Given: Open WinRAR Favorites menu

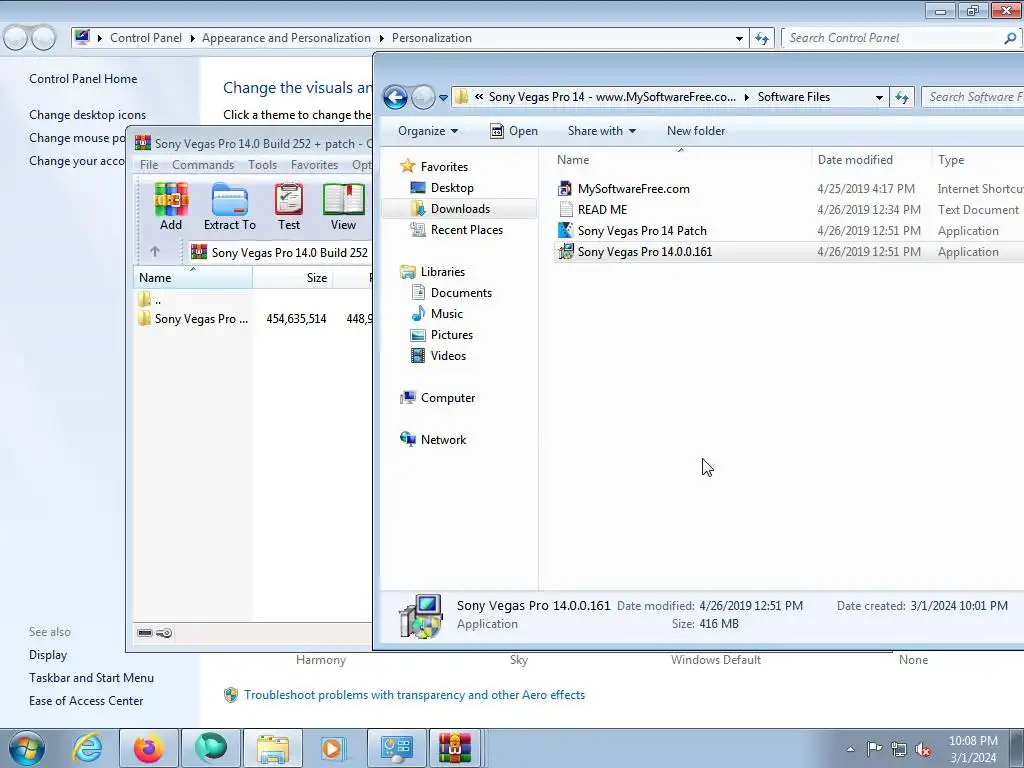Looking at the screenshot, I should pyautogui.click(x=315, y=165).
